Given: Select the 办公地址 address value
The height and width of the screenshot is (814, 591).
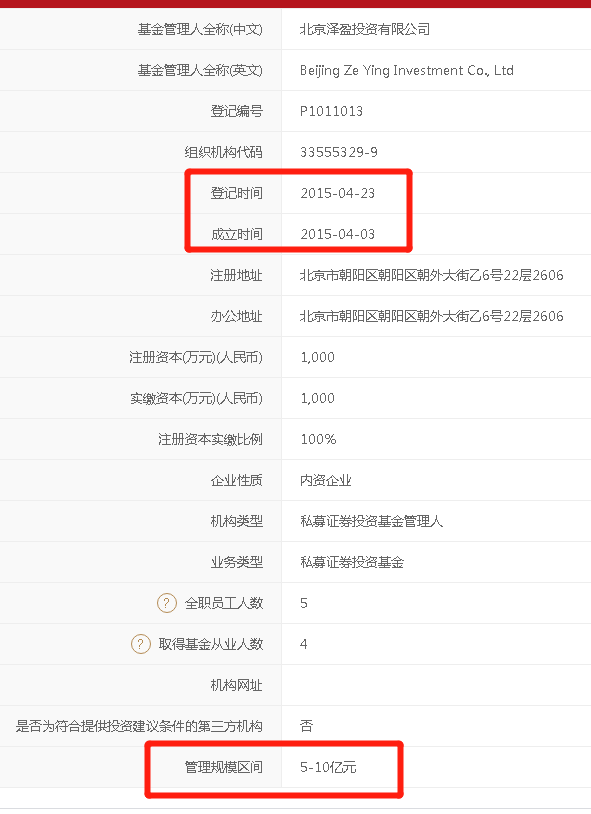Looking at the screenshot, I should pyautogui.click(x=432, y=316).
